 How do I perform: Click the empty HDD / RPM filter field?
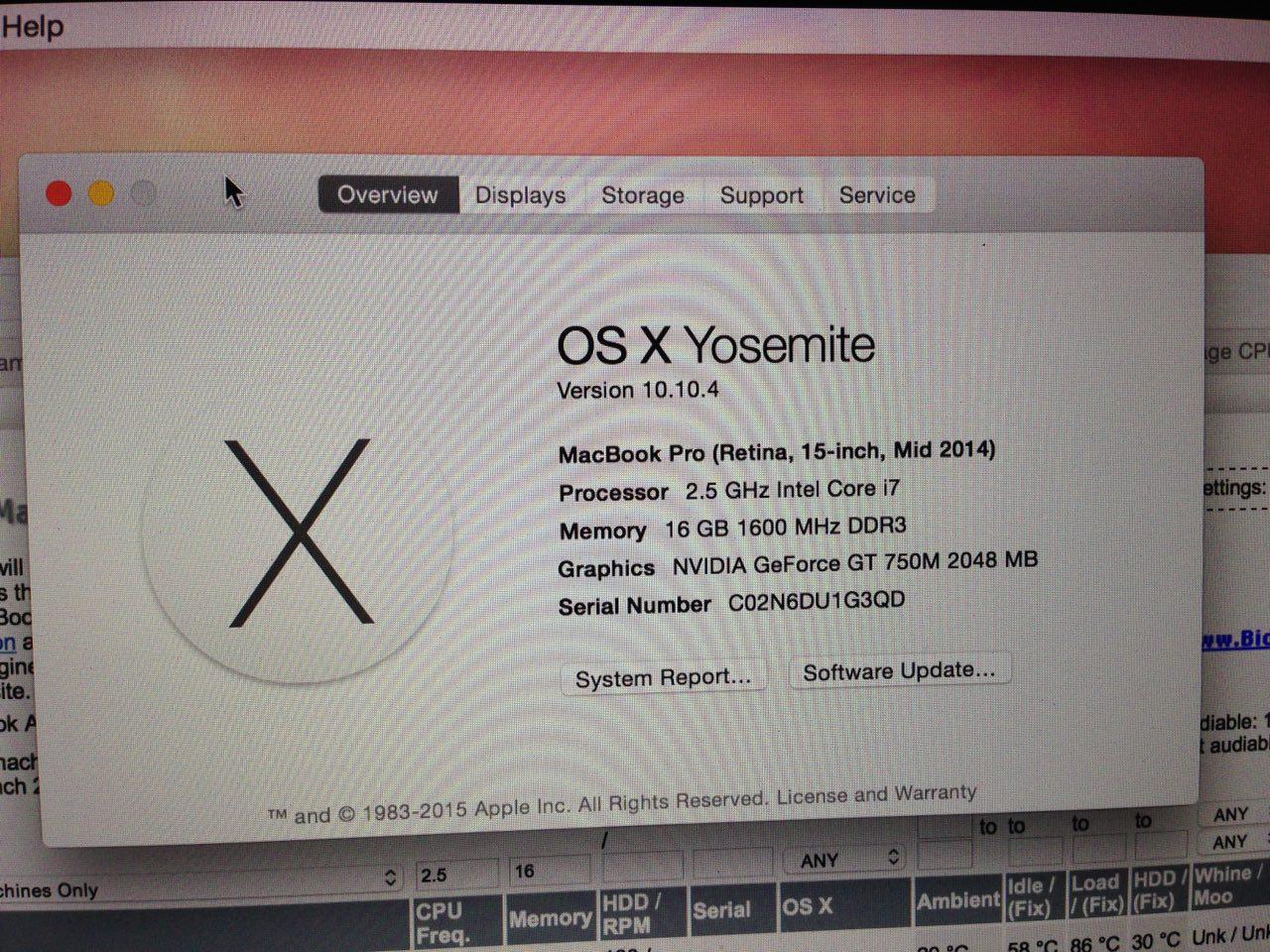point(642,868)
